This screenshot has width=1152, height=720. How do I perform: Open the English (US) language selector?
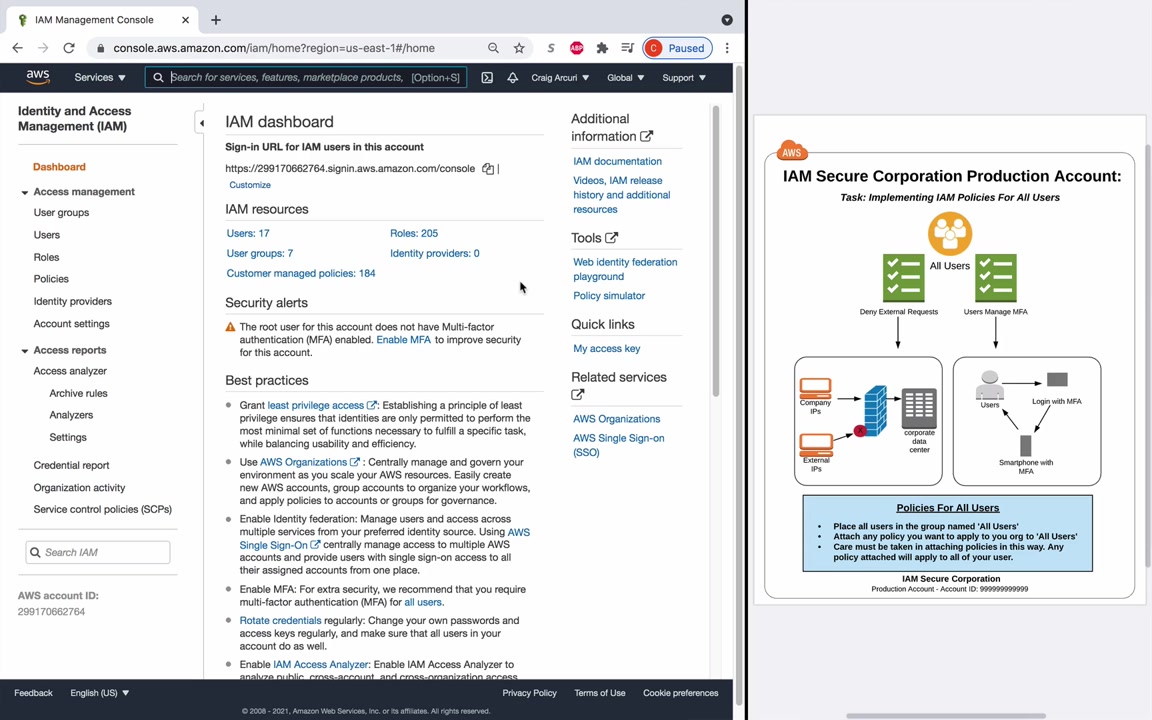pos(99,693)
